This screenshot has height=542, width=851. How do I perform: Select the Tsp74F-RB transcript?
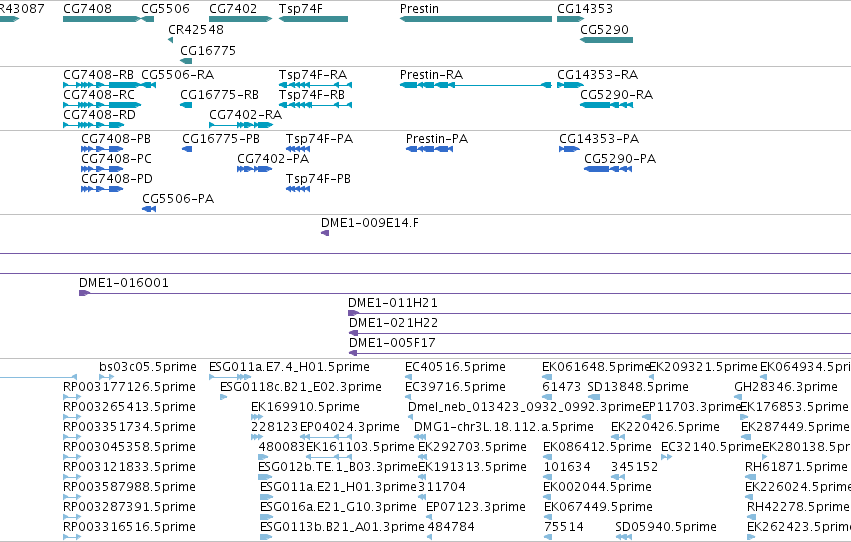(315, 105)
